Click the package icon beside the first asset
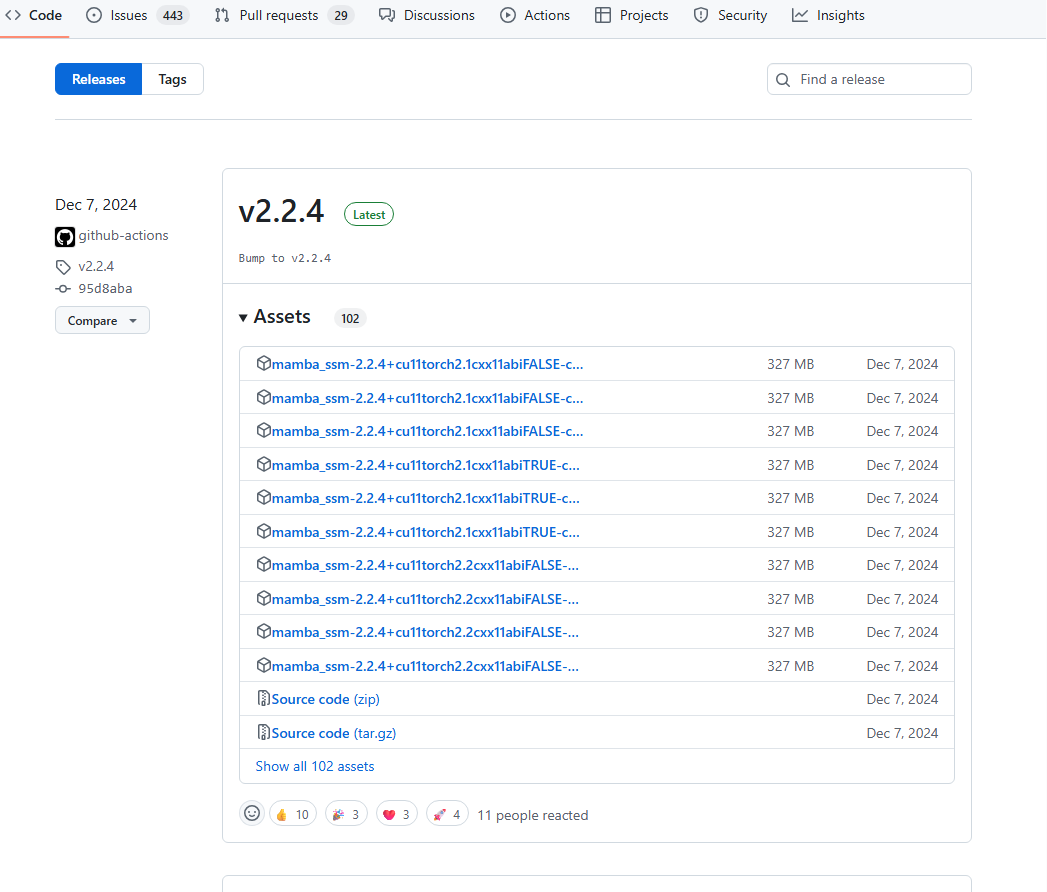Screen dimensions: 1047x892 click(x=263, y=363)
